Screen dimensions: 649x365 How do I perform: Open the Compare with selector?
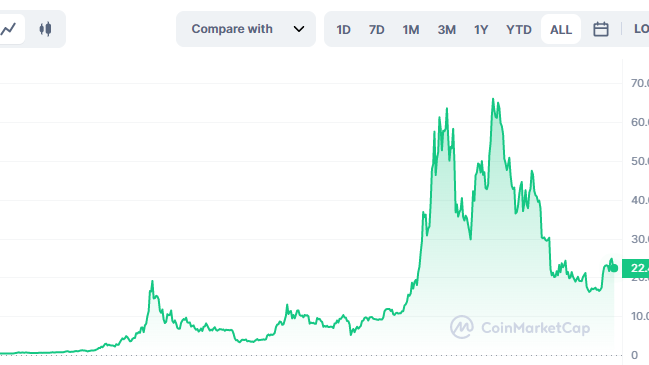click(x=246, y=29)
